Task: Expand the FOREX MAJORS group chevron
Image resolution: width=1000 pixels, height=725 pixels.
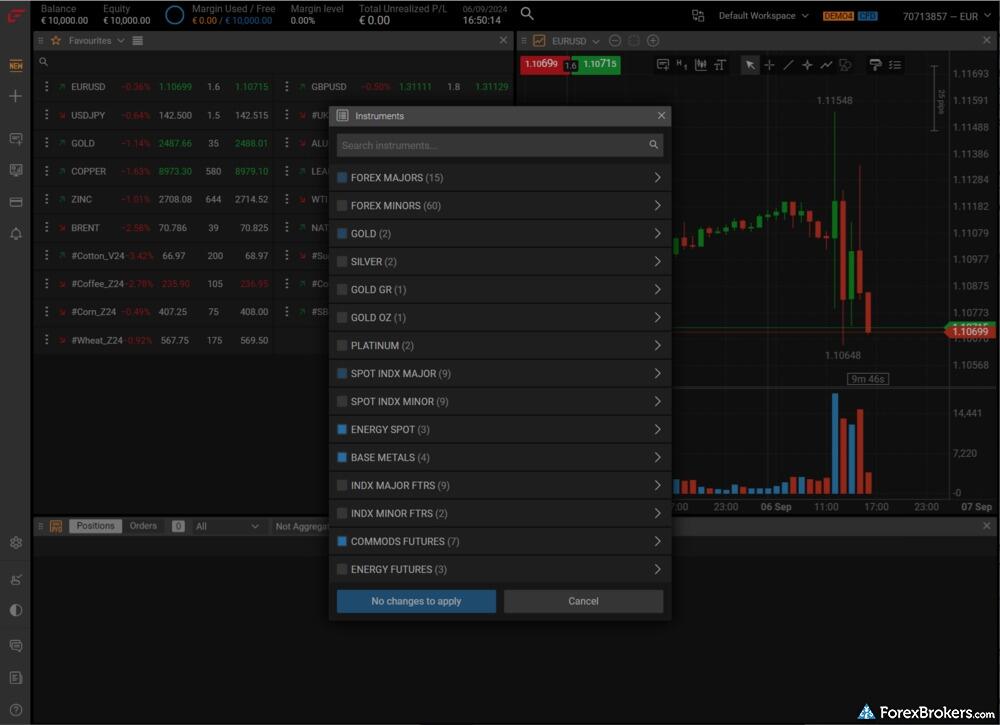Action: coord(657,178)
